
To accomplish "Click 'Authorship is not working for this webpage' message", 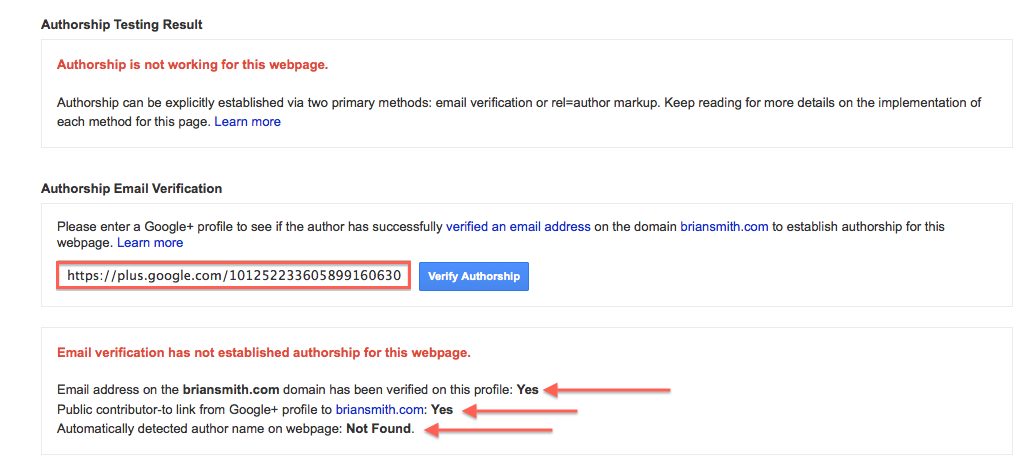I will (193, 65).
